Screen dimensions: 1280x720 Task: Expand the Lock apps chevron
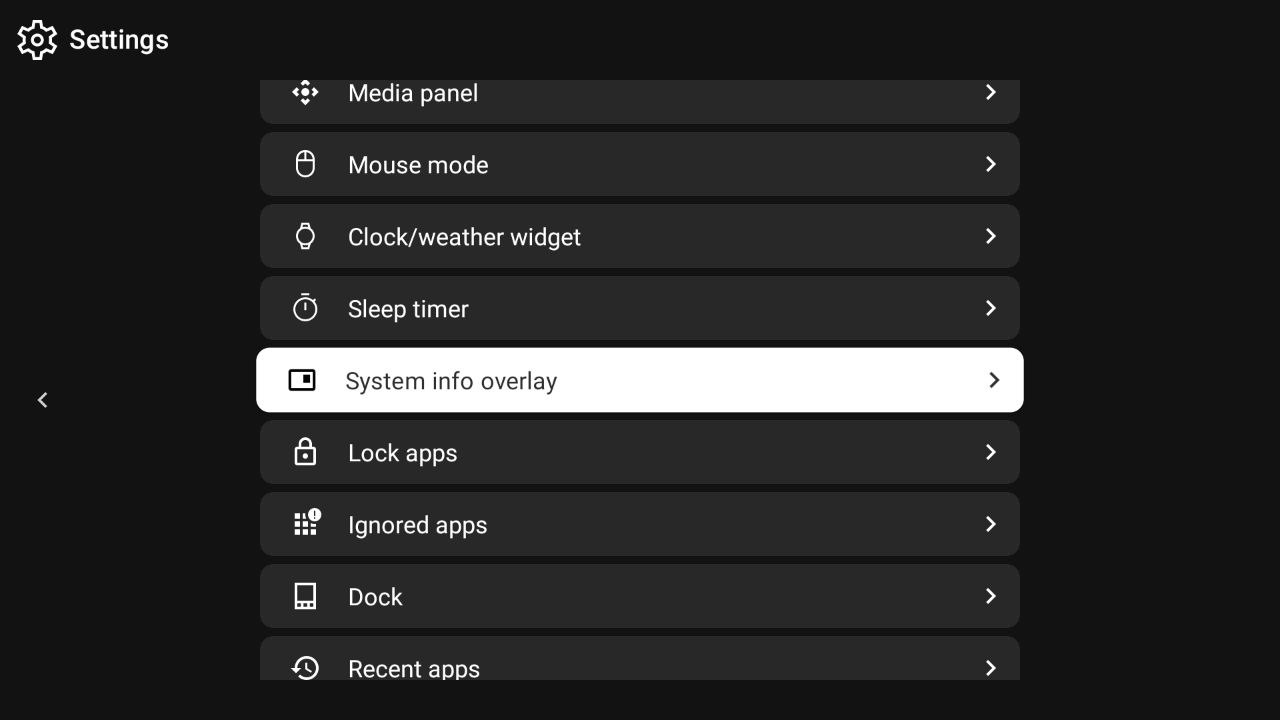[x=990, y=452]
